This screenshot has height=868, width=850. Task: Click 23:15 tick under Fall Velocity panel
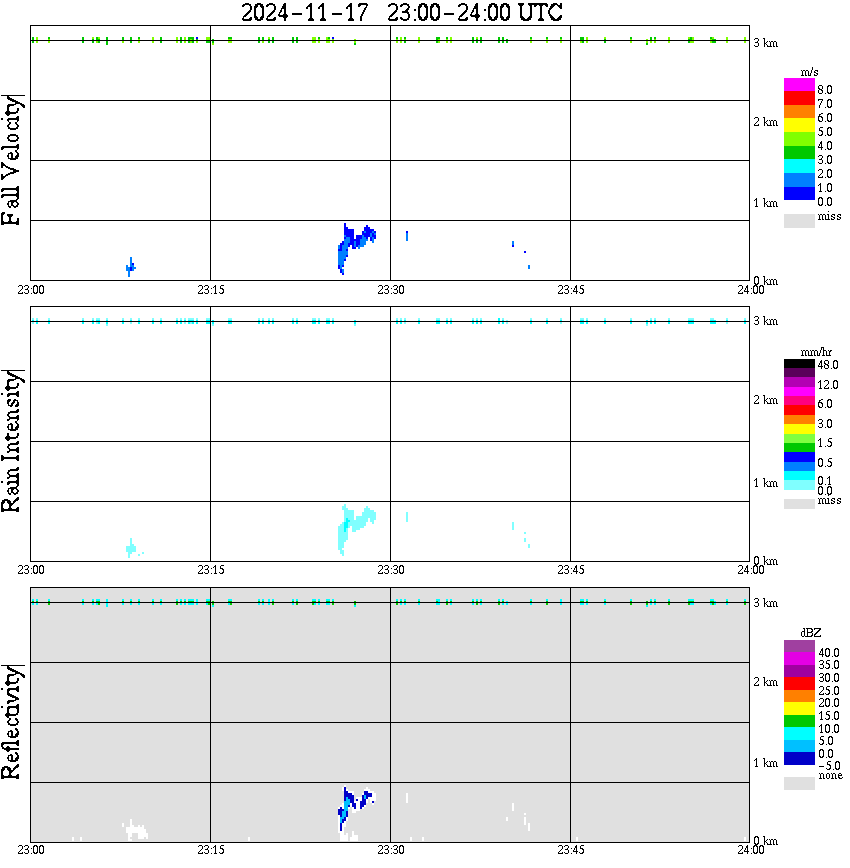(x=211, y=290)
